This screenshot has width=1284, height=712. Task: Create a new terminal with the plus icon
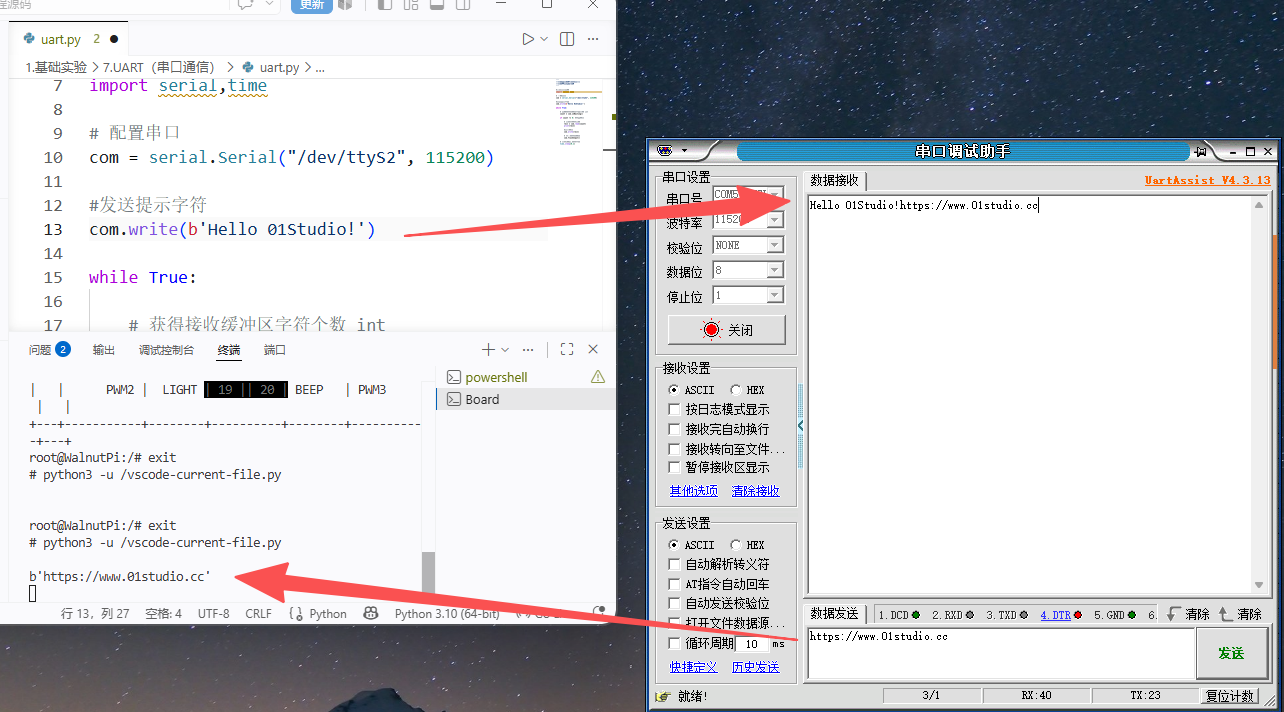[x=488, y=349]
